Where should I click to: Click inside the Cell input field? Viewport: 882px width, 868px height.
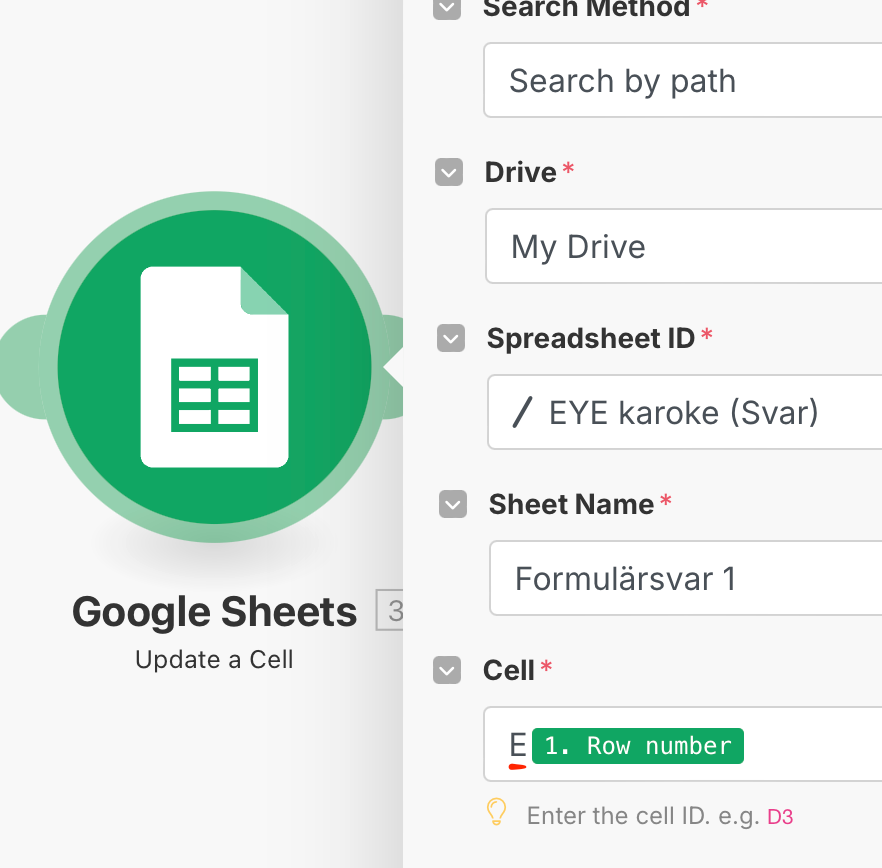pos(683,744)
